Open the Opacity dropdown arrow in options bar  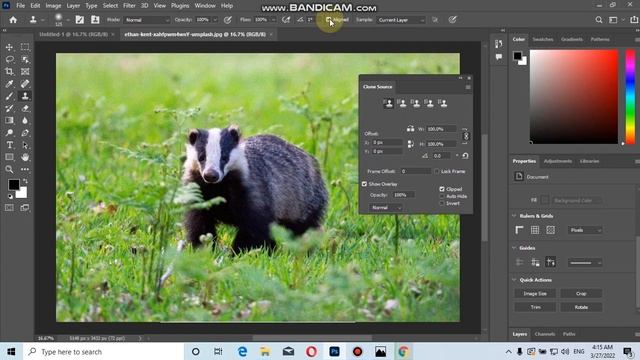tap(215, 20)
